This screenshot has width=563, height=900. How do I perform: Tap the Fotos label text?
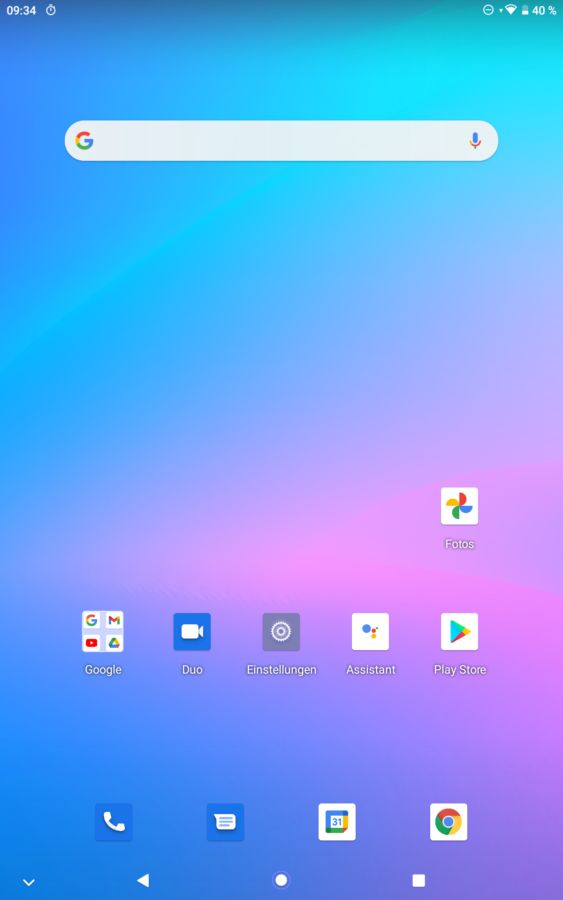coord(460,544)
